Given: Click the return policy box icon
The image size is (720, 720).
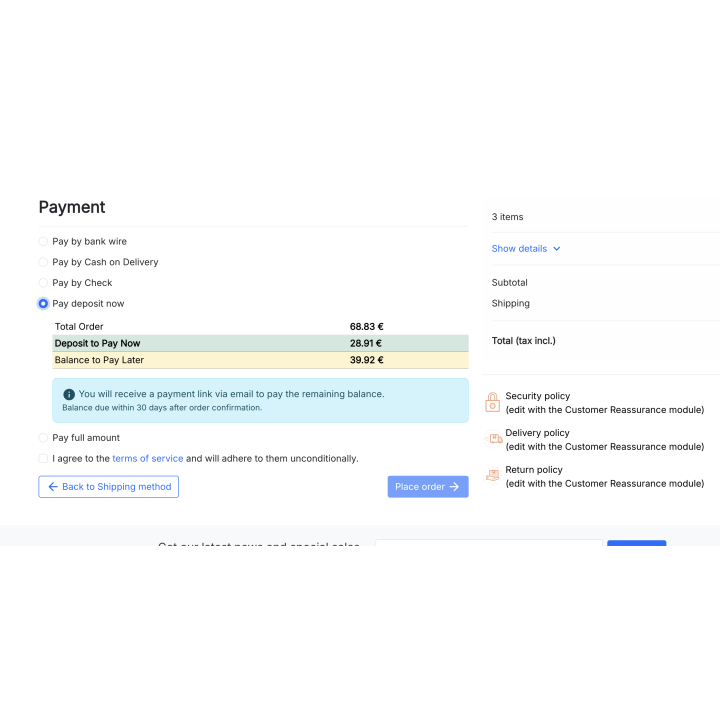Looking at the screenshot, I should point(492,476).
